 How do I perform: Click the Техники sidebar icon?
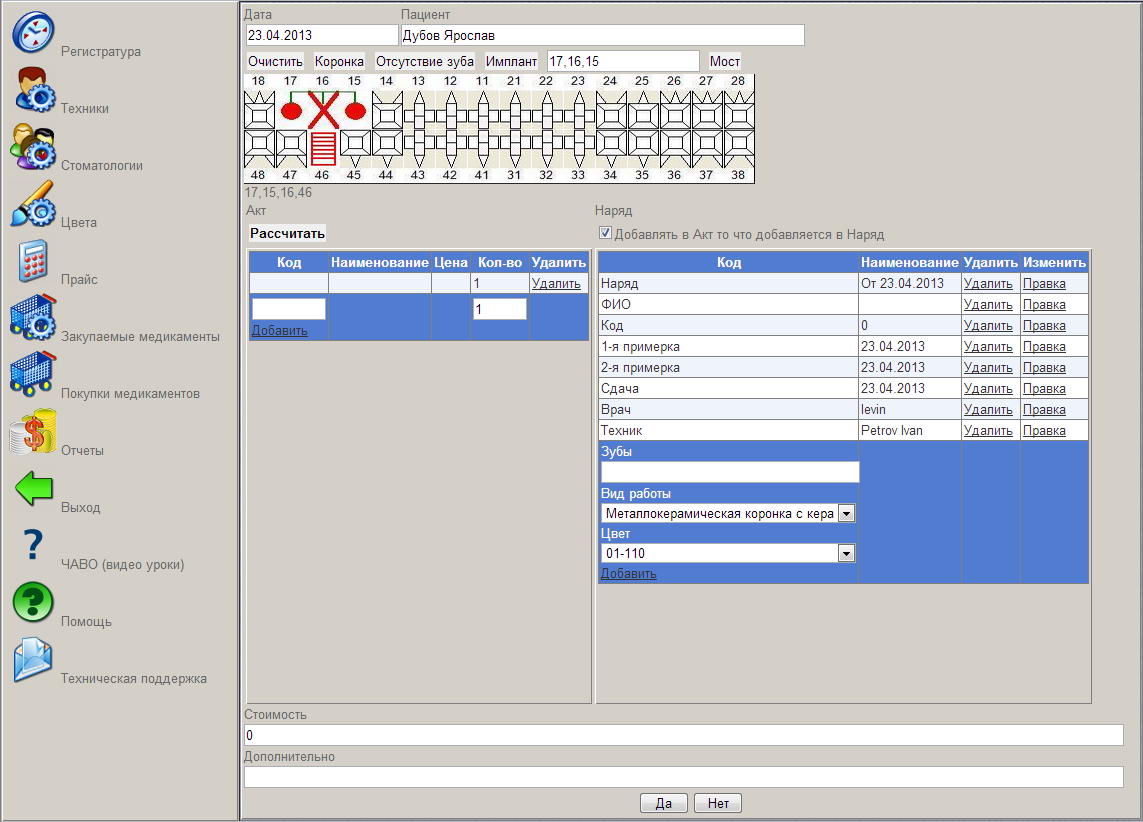[x=33, y=90]
